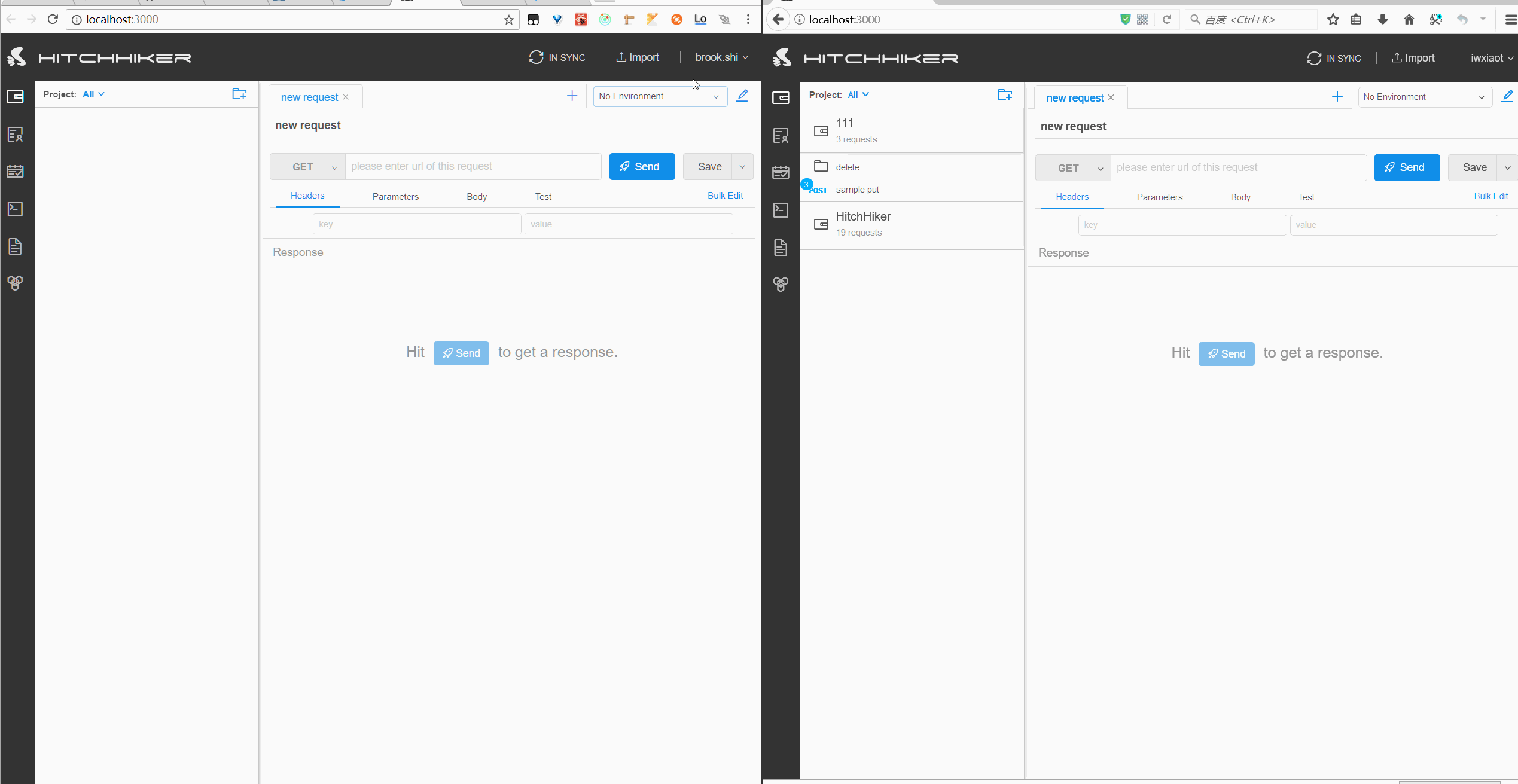This screenshot has height=784, width=1518.
Task: Open the stress test console icon in the right window
Action: click(x=781, y=210)
